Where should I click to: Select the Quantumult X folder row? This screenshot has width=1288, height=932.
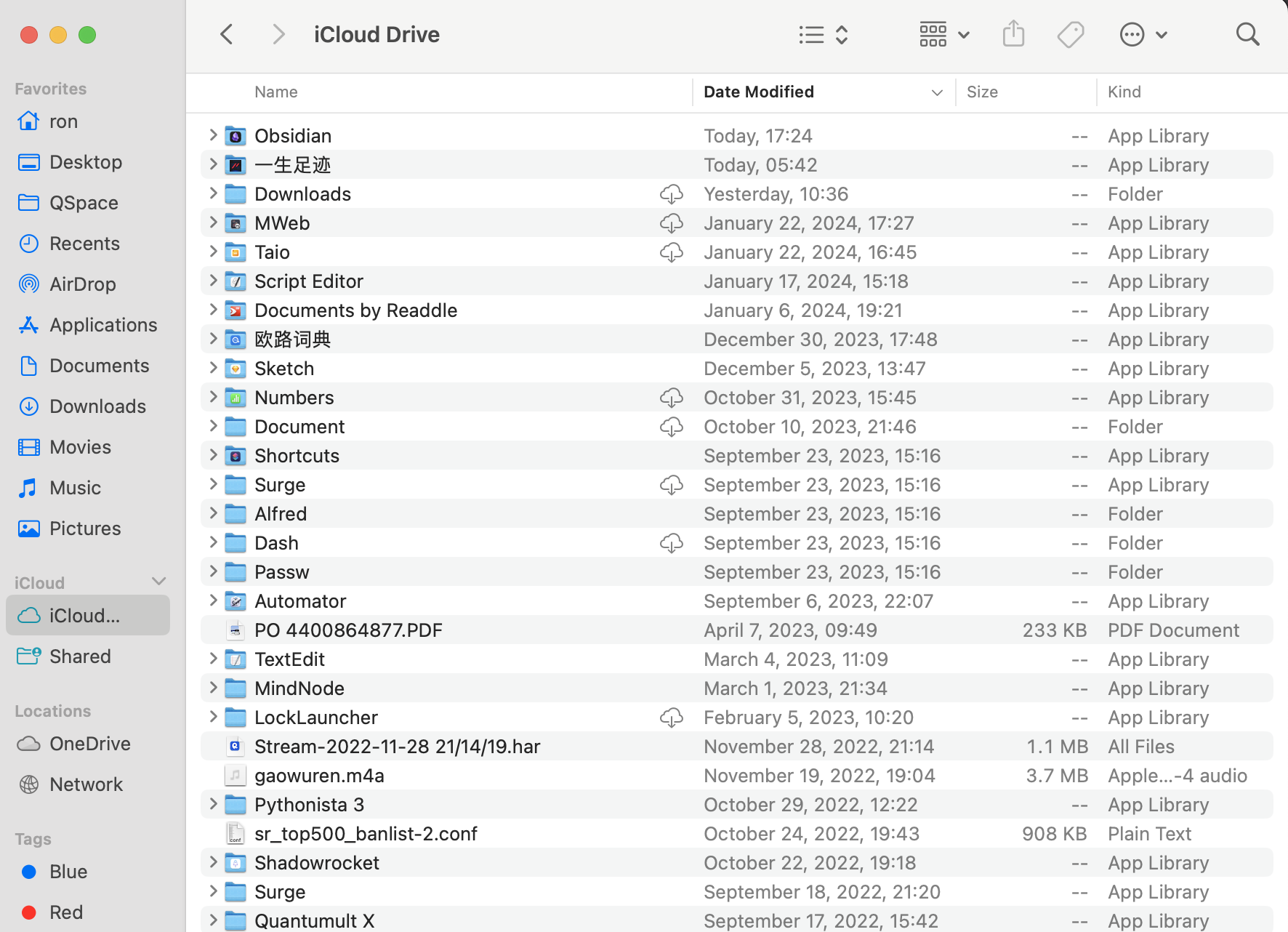click(x=737, y=920)
